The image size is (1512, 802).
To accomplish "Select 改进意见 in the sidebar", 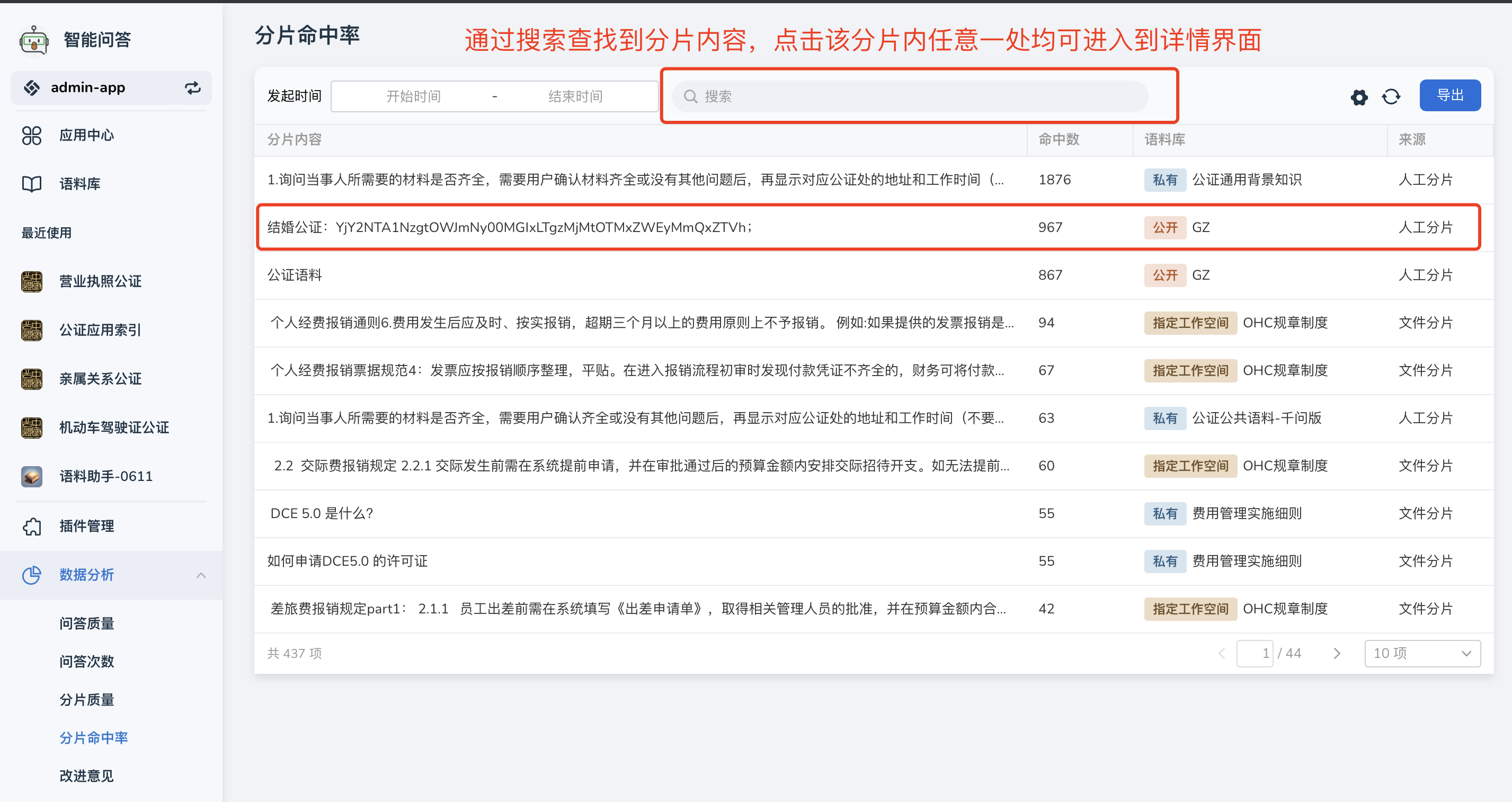I will 86,776.
